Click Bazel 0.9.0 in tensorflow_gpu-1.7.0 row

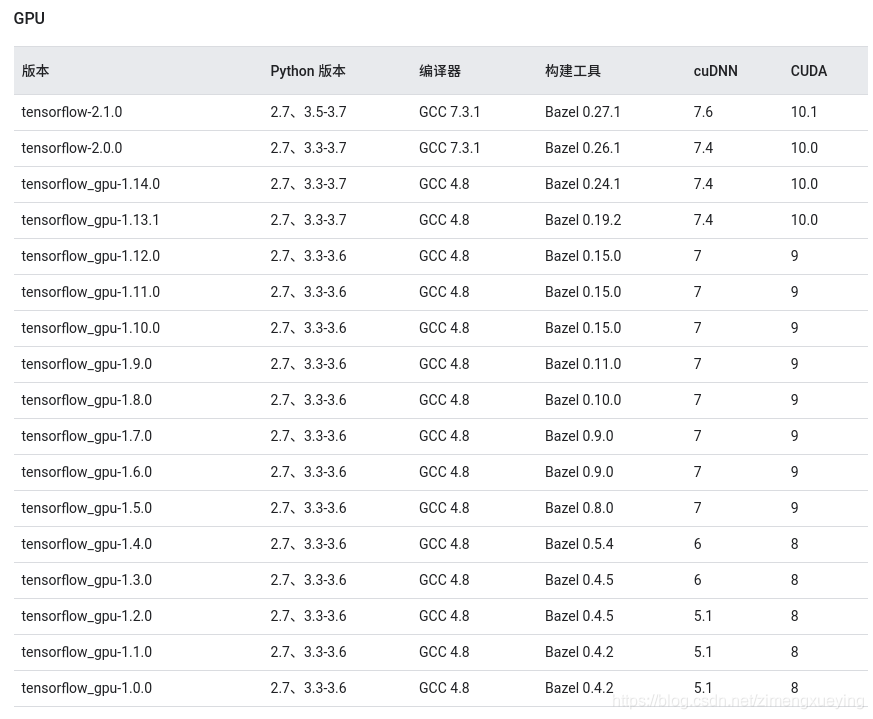click(x=579, y=436)
